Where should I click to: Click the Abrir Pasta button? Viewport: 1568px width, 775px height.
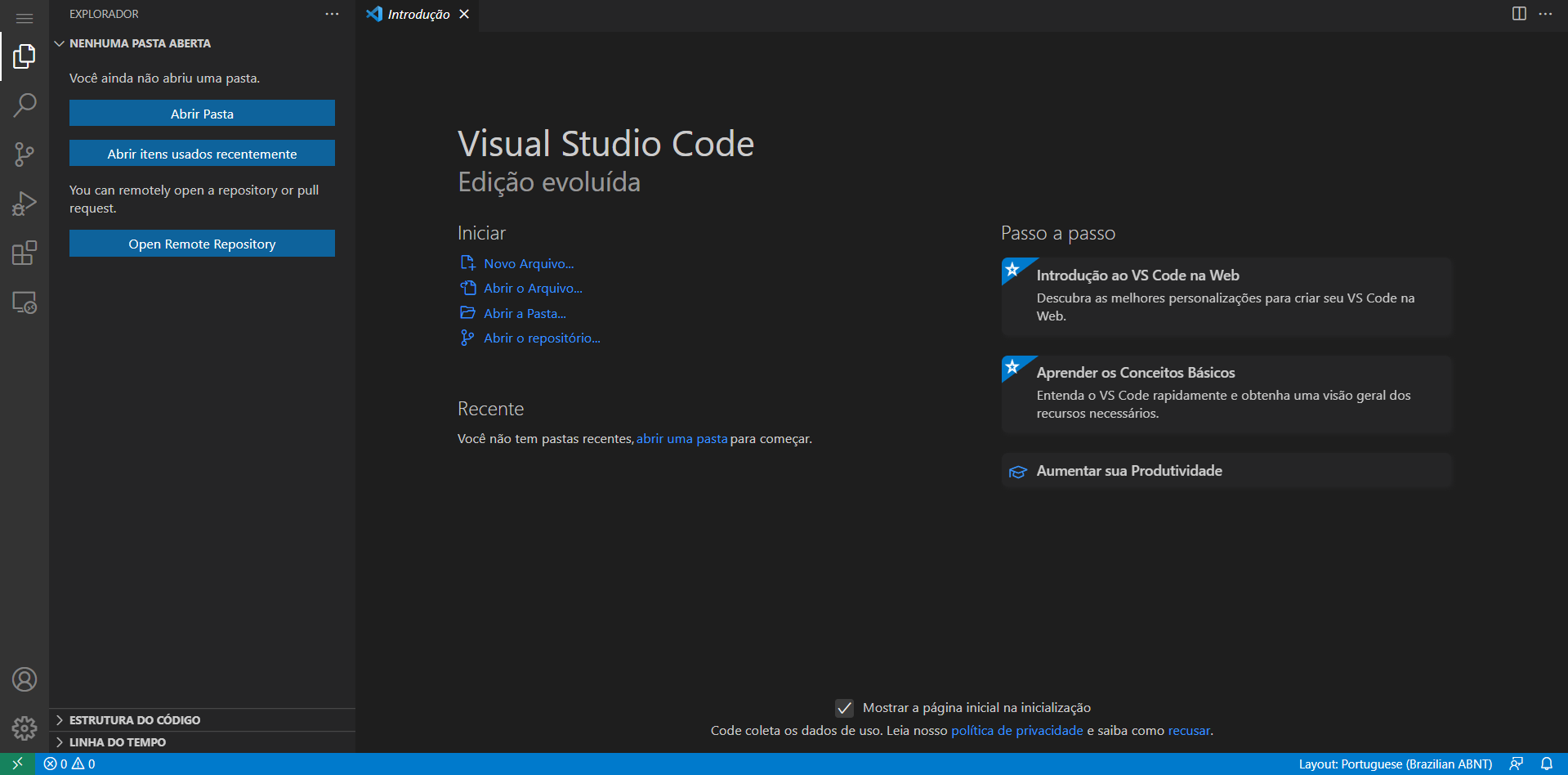(x=201, y=113)
